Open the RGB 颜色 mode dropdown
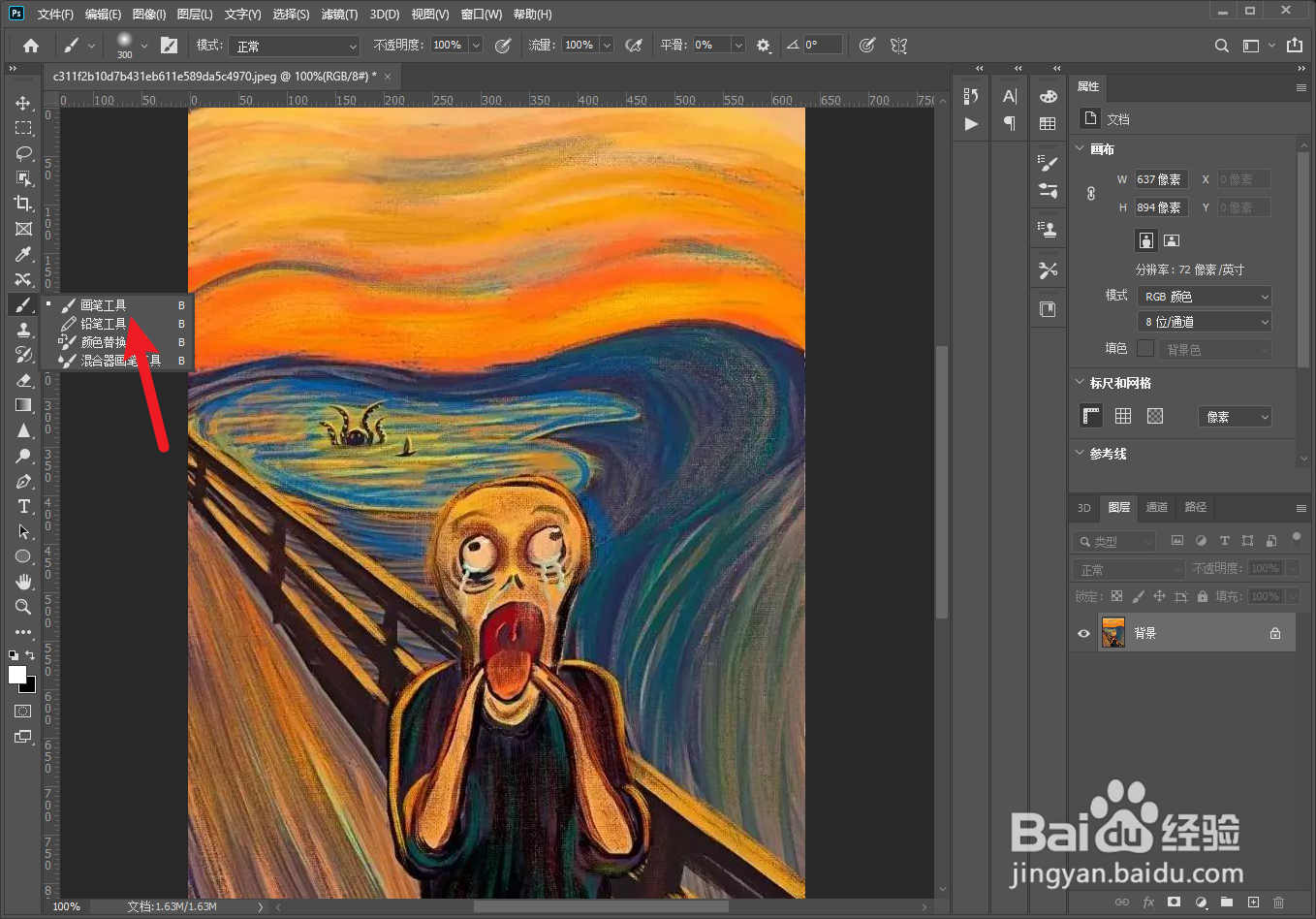The height and width of the screenshot is (919, 1316). [x=1204, y=297]
